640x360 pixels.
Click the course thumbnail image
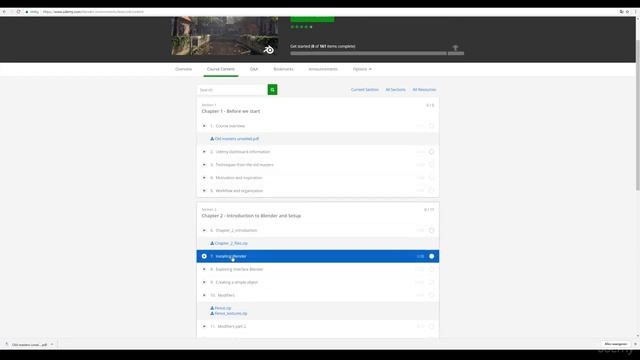click(x=224, y=36)
